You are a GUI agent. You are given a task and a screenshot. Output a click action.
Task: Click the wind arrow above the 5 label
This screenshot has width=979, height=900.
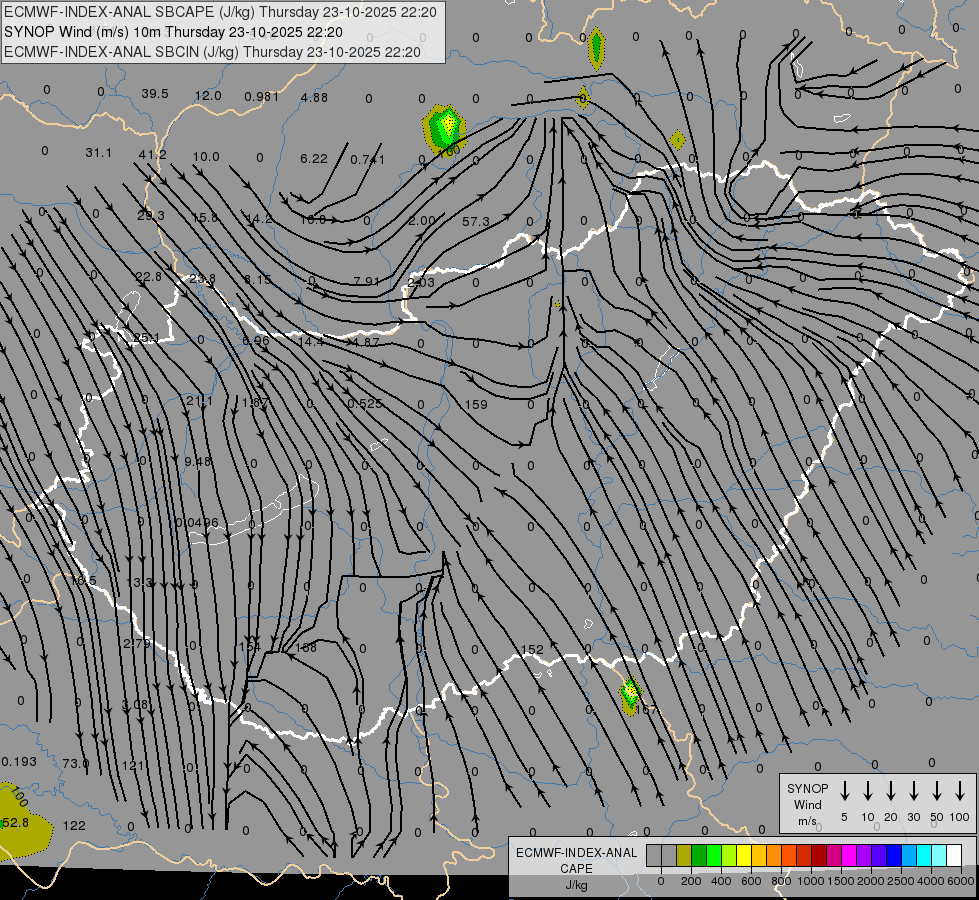tap(844, 791)
